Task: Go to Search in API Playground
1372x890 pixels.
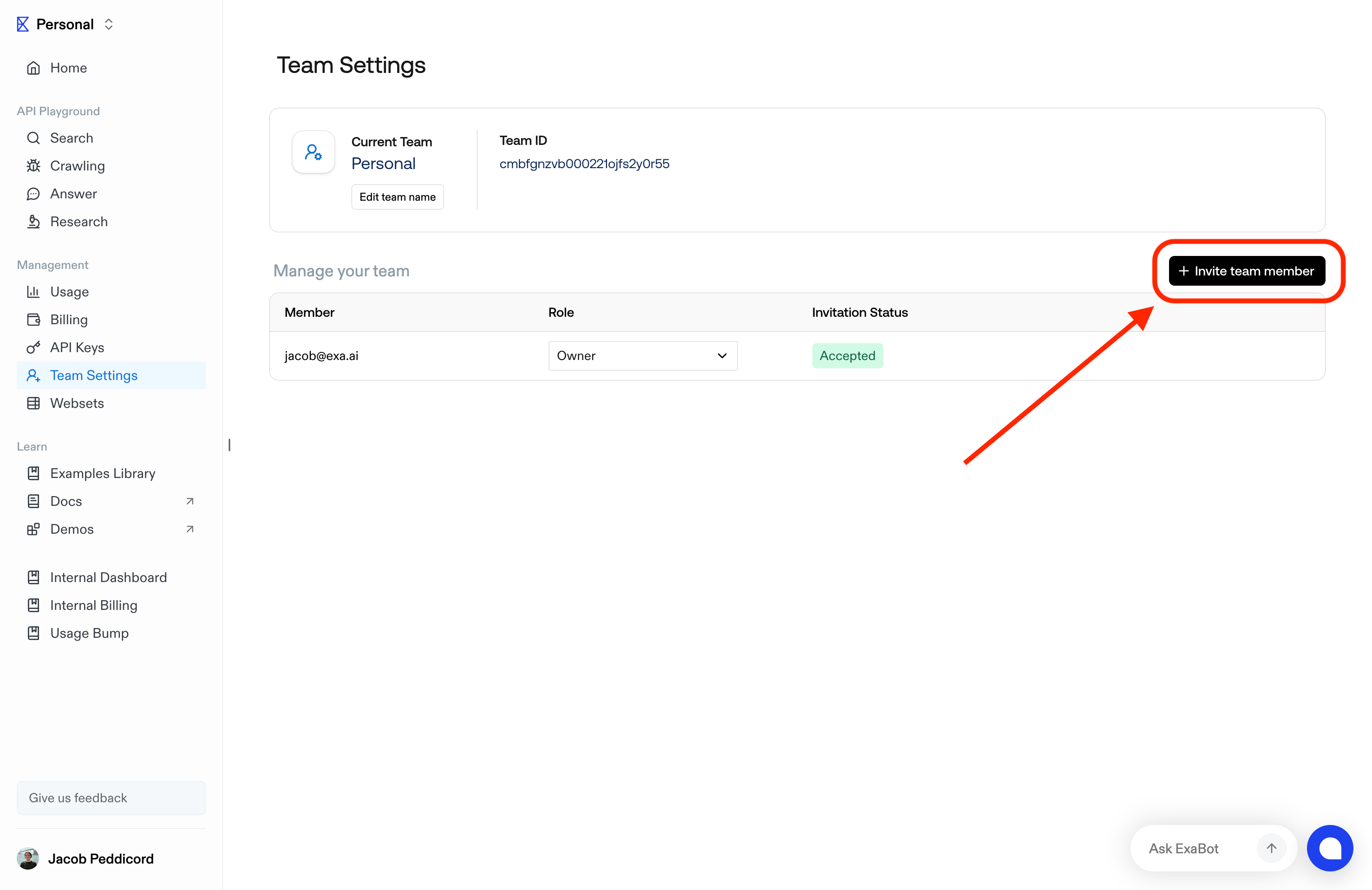Action: (72, 138)
